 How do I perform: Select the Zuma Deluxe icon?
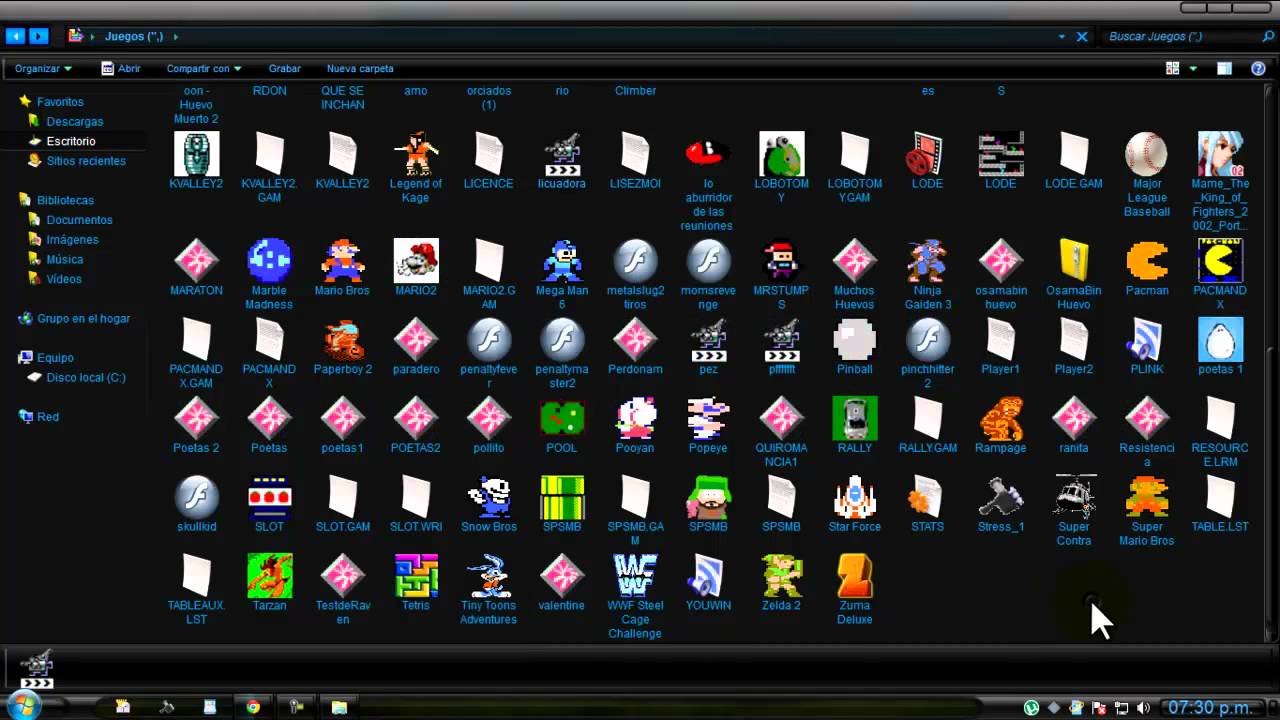click(854, 576)
